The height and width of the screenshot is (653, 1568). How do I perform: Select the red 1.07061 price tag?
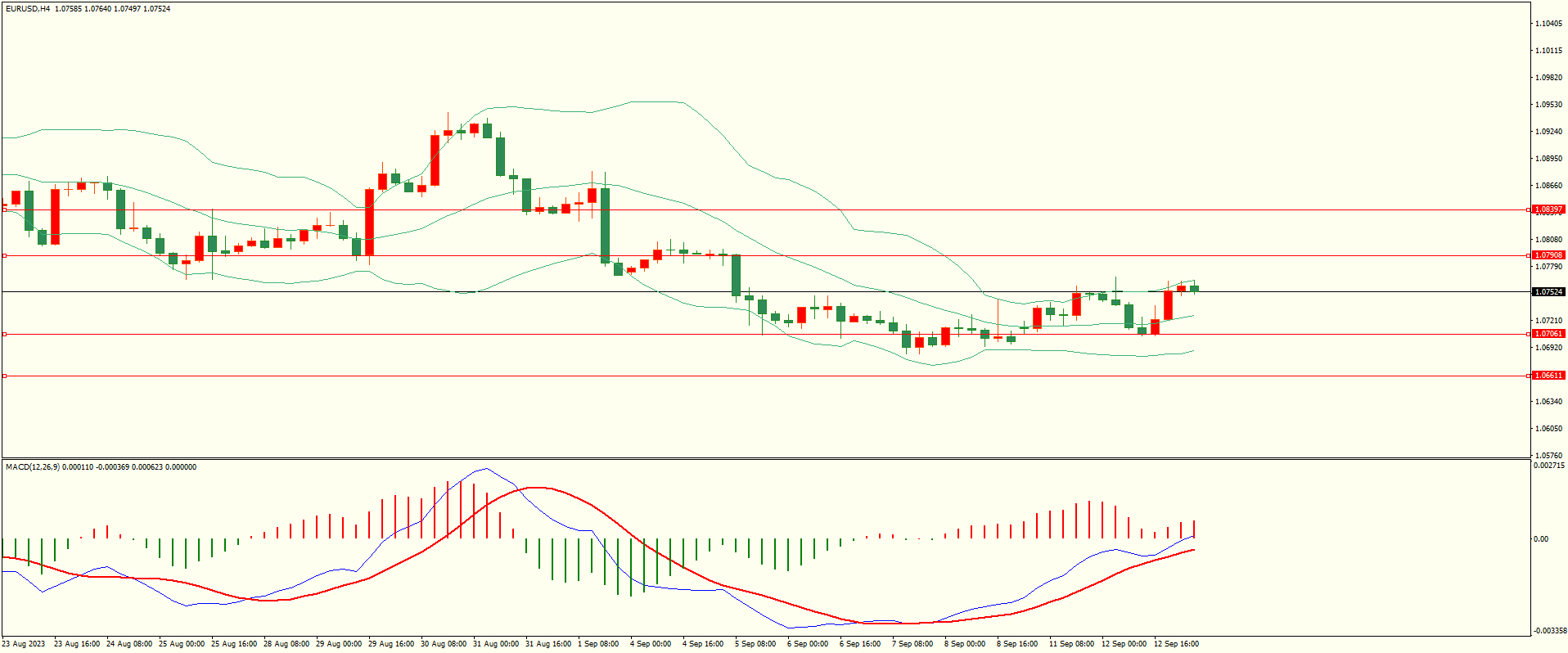1548,334
